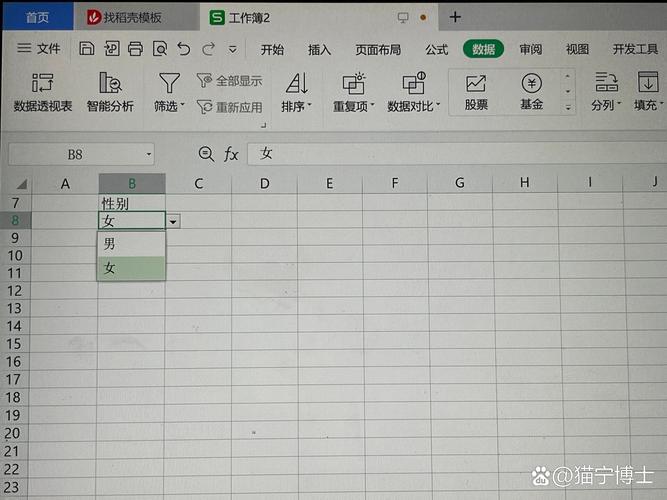Switch to the 页面布局 ribbon tab
Screen dimensions: 667x500
(x=378, y=50)
